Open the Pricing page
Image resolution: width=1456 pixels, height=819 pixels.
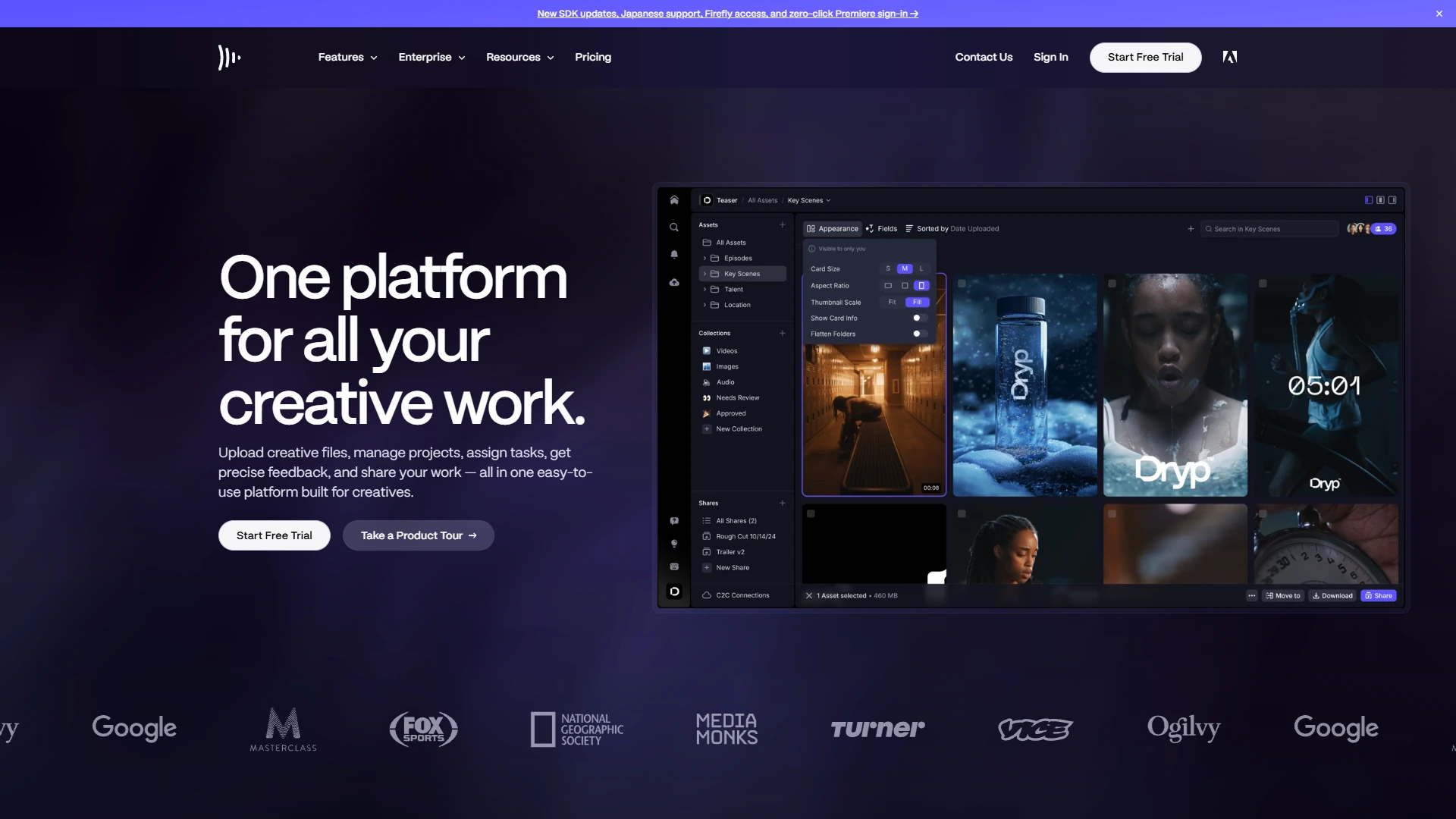coord(593,57)
